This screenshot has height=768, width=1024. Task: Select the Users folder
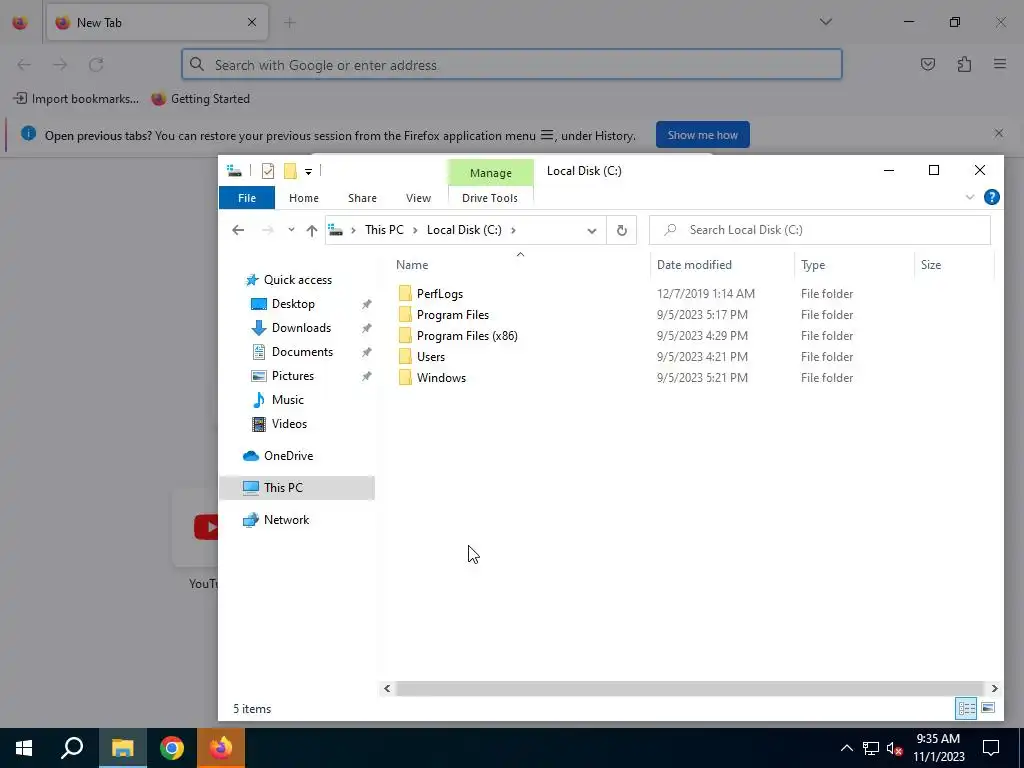pyautogui.click(x=430, y=357)
